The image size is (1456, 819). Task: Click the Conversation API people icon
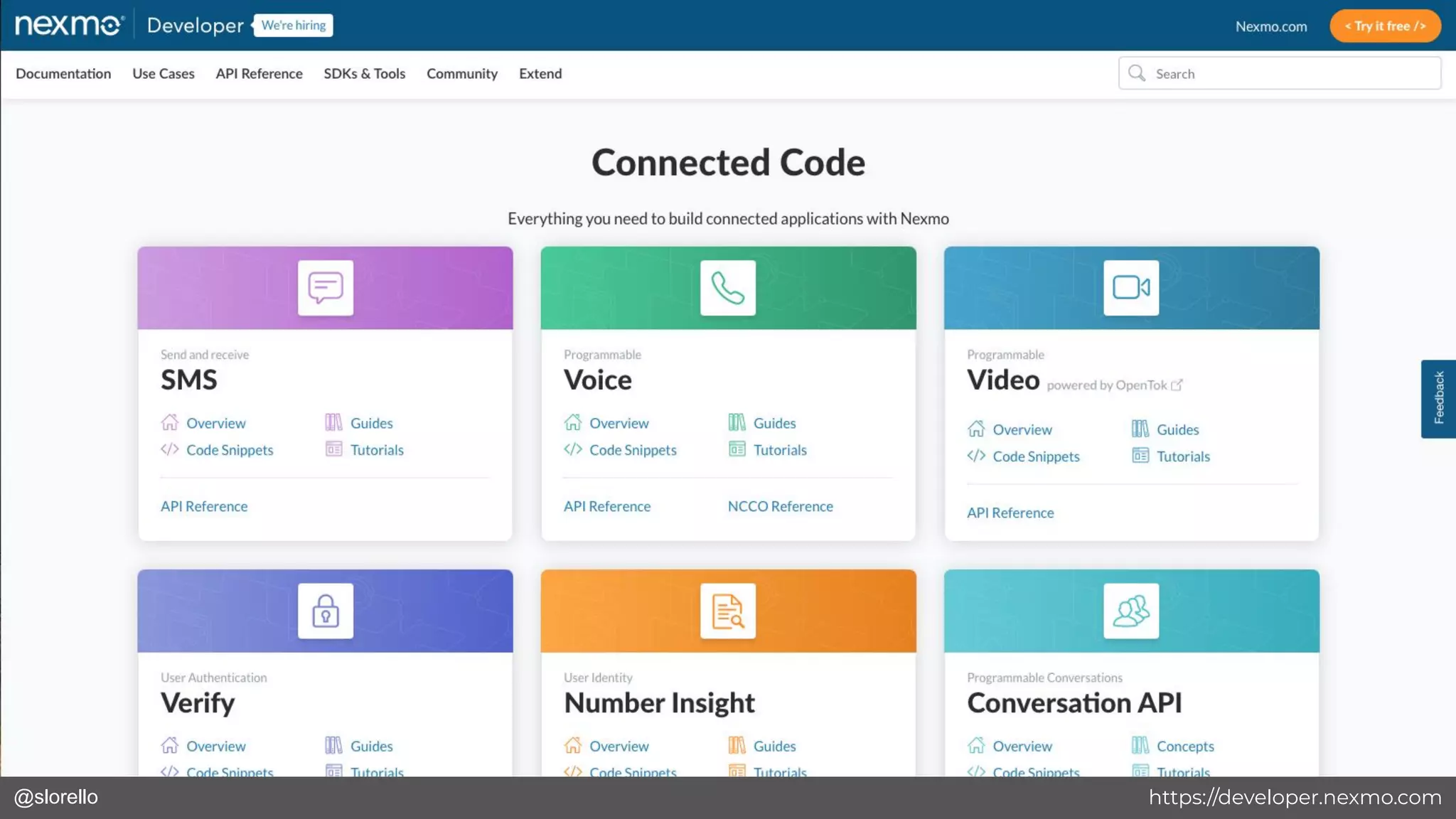[x=1131, y=611]
